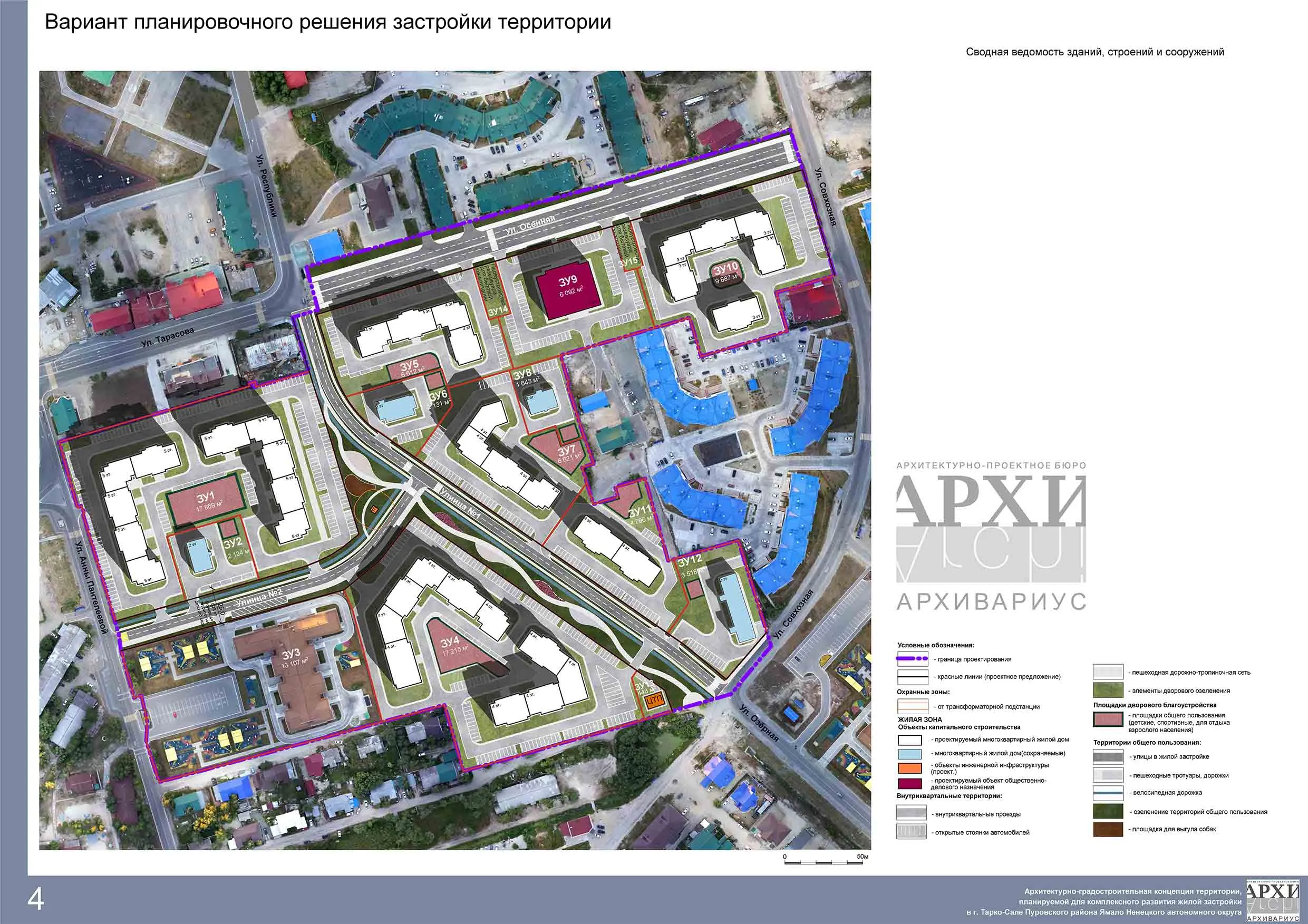Image resolution: width=1308 pixels, height=924 pixels.
Task: Click the 'Ул. Республики' street label
Action: pos(267,185)
